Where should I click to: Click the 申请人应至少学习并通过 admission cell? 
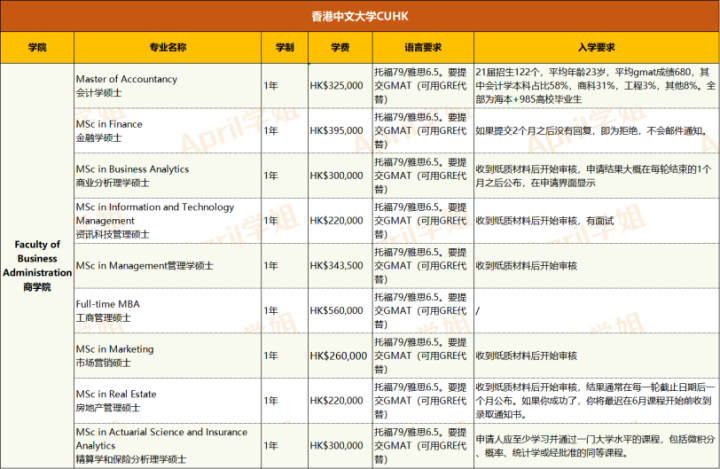tap(596, 446)
